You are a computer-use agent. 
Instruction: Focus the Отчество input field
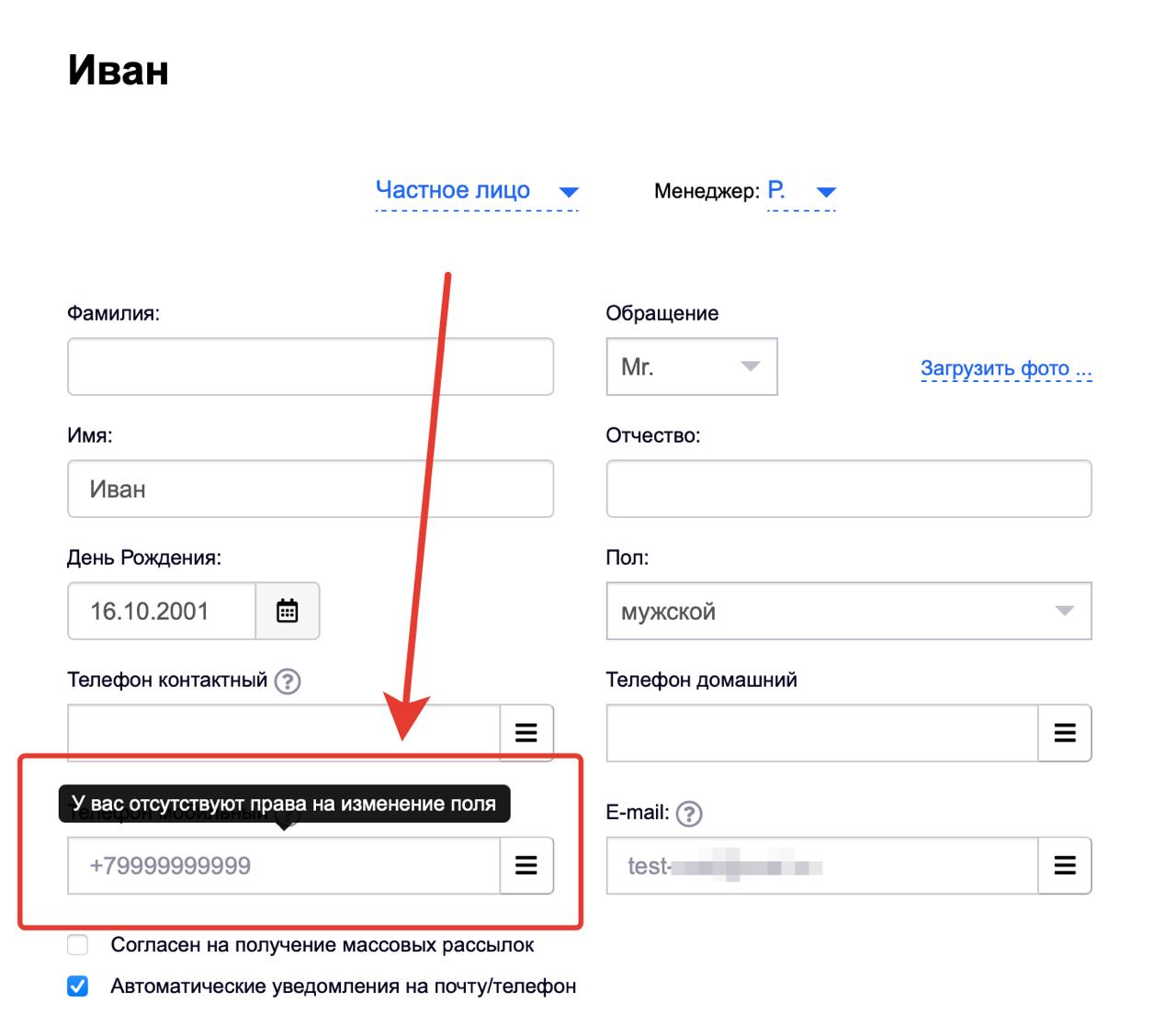tap(848, 489)
